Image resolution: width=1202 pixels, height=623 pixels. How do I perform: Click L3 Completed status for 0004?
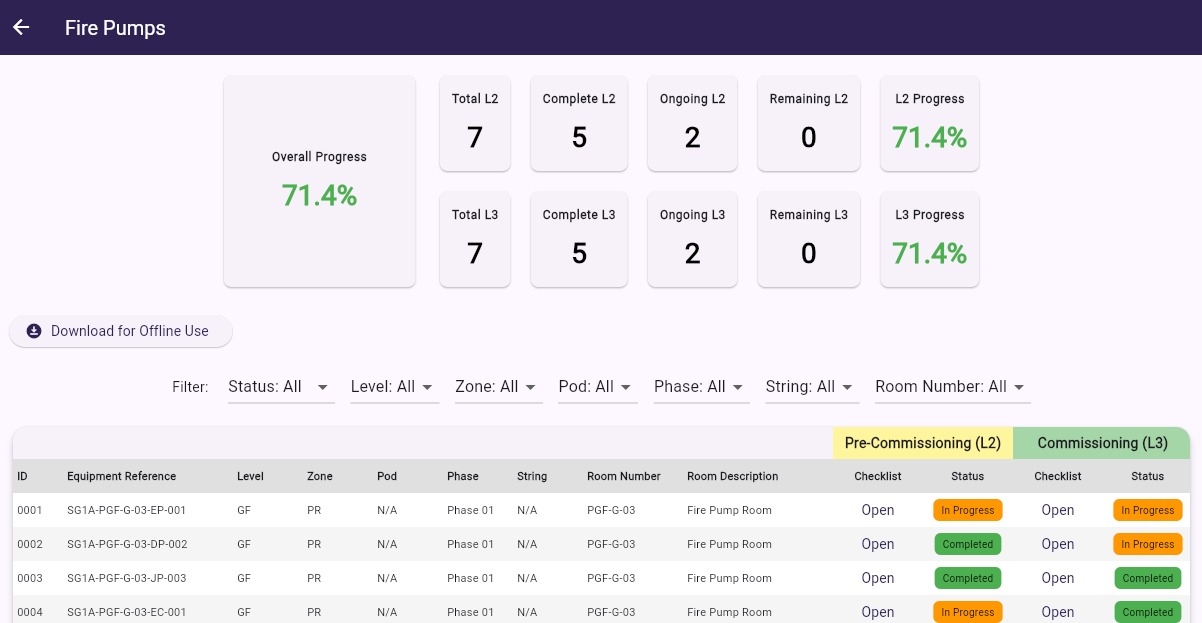(x=1148, y=612)
